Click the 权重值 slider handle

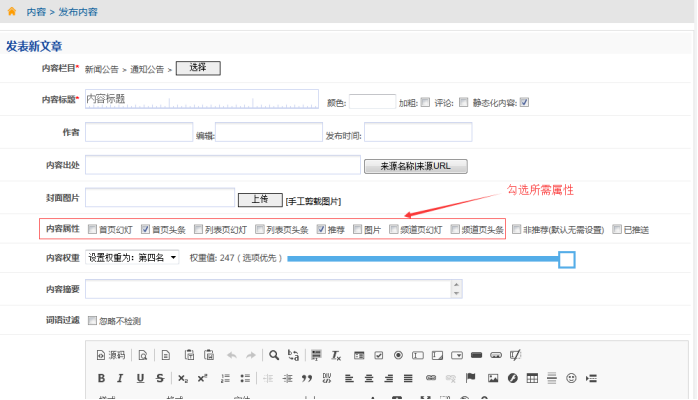tap(566, 259)
